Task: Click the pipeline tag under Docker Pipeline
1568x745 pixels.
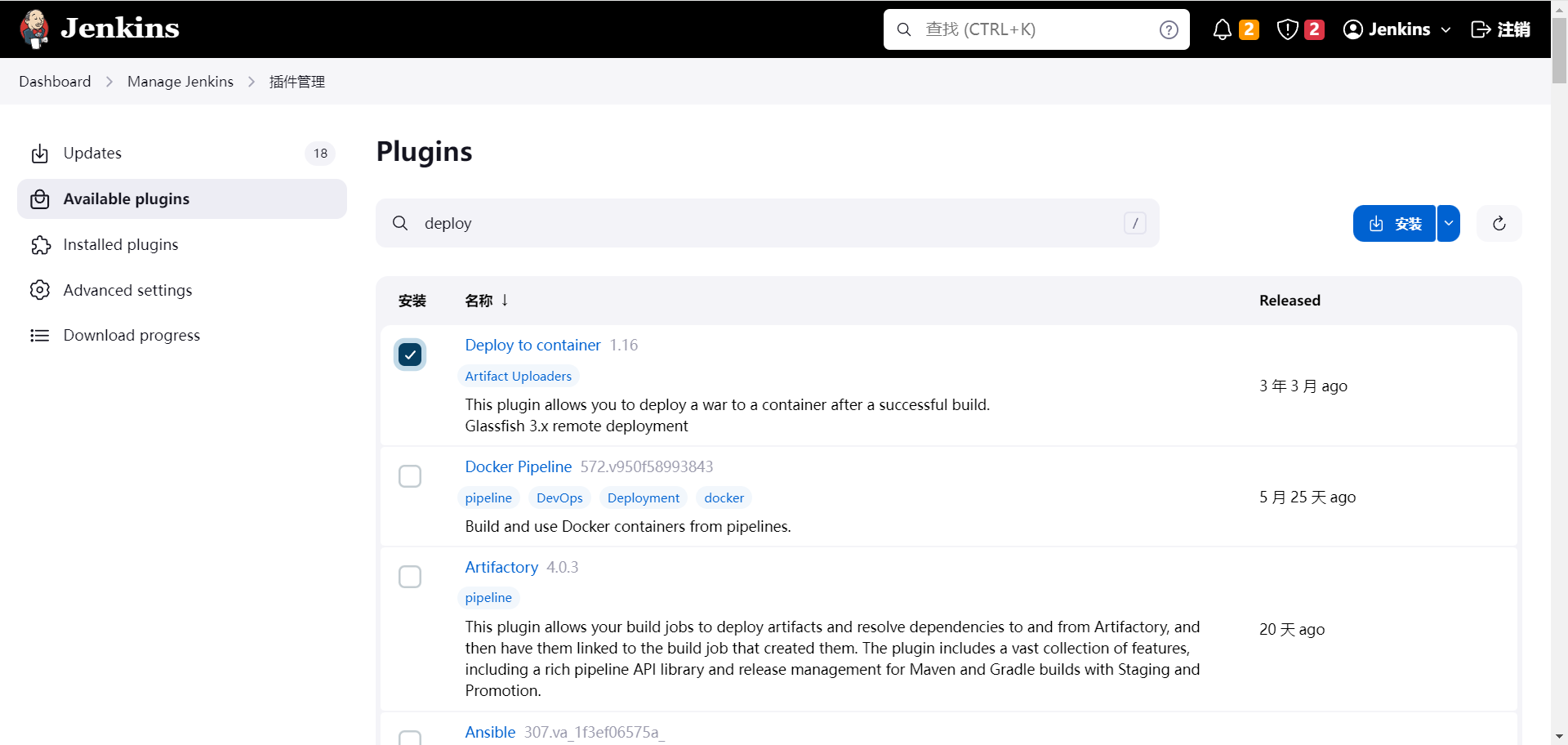Action: (x=488, y=498)
